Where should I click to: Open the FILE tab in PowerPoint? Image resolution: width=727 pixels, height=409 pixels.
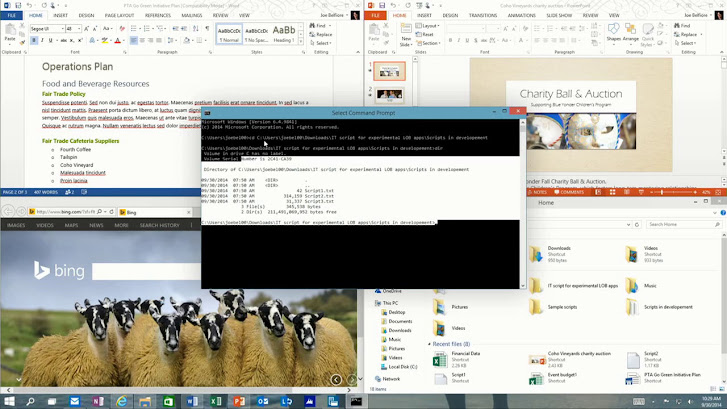coord(376,15)
